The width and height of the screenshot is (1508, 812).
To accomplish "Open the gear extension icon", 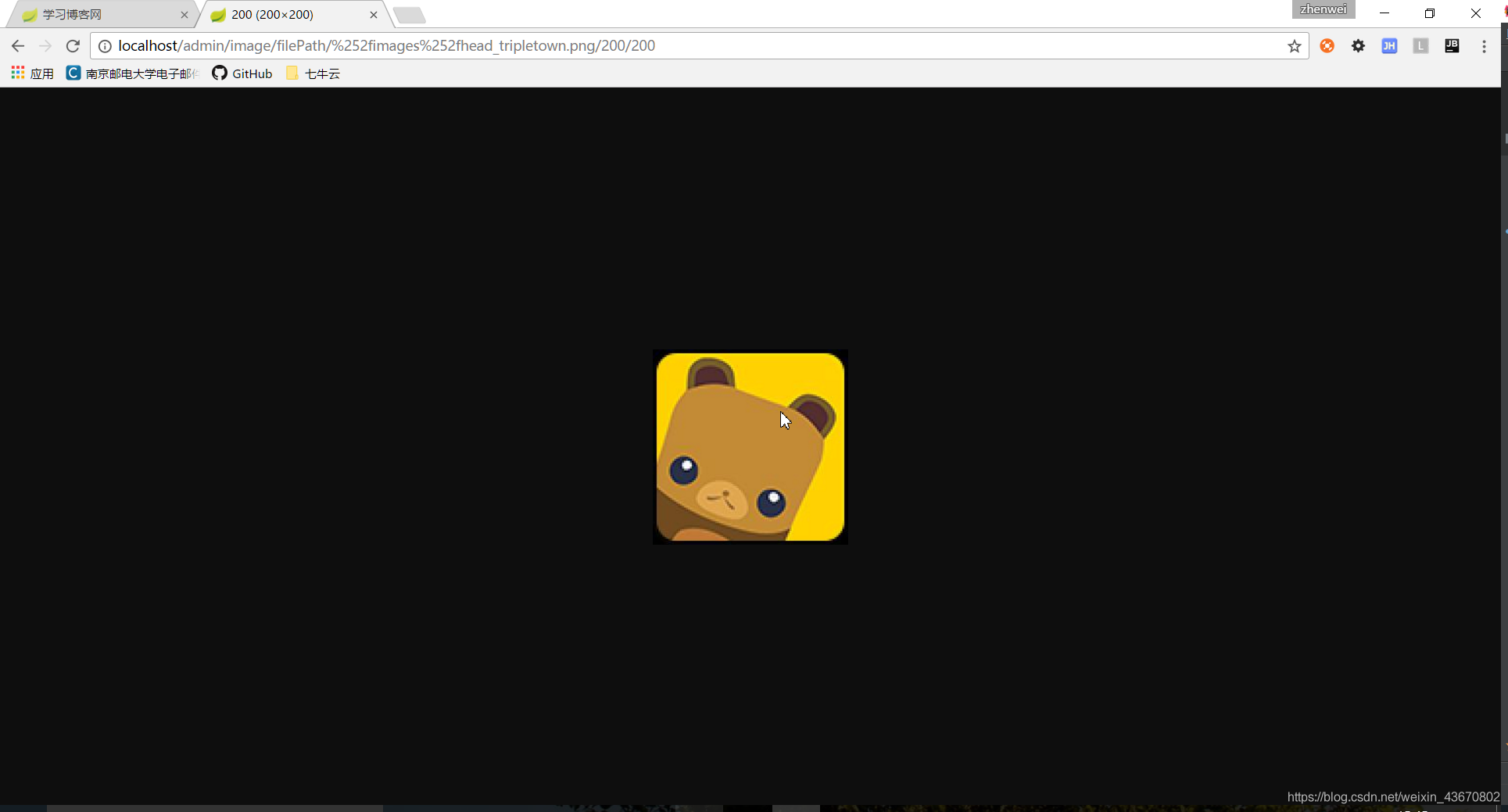I will tap(1359, 46).
